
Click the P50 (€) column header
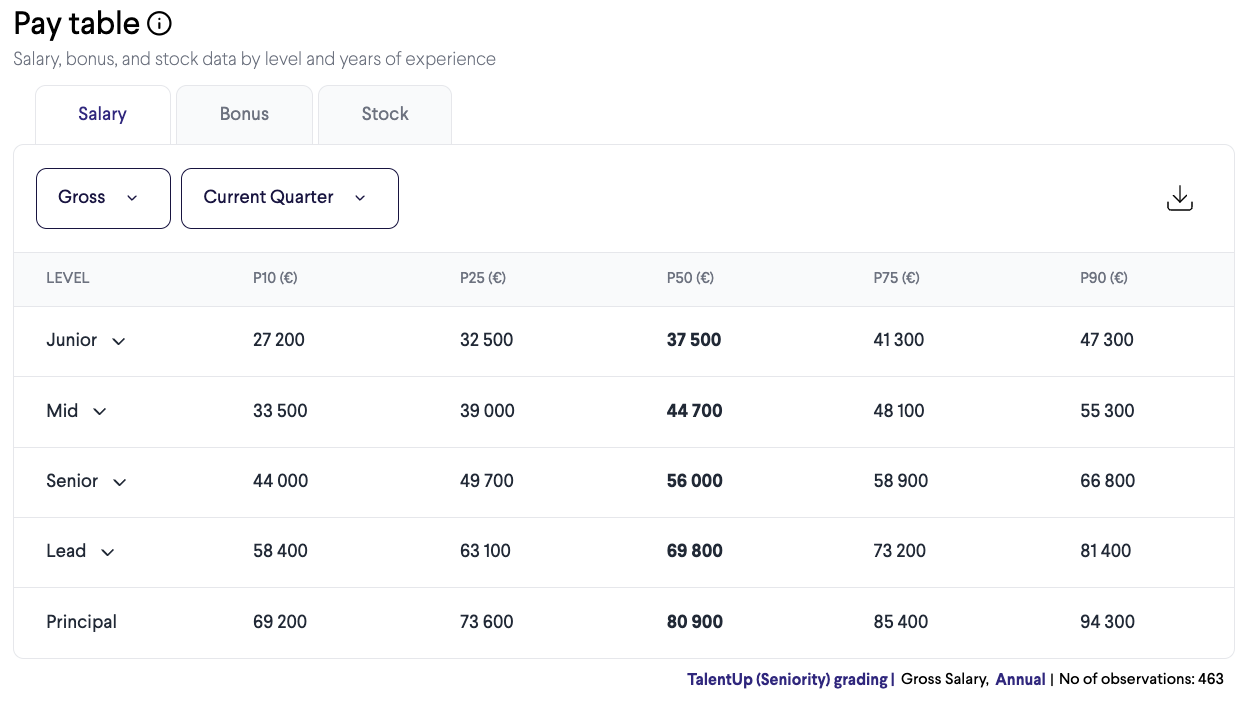pos(690,278)
